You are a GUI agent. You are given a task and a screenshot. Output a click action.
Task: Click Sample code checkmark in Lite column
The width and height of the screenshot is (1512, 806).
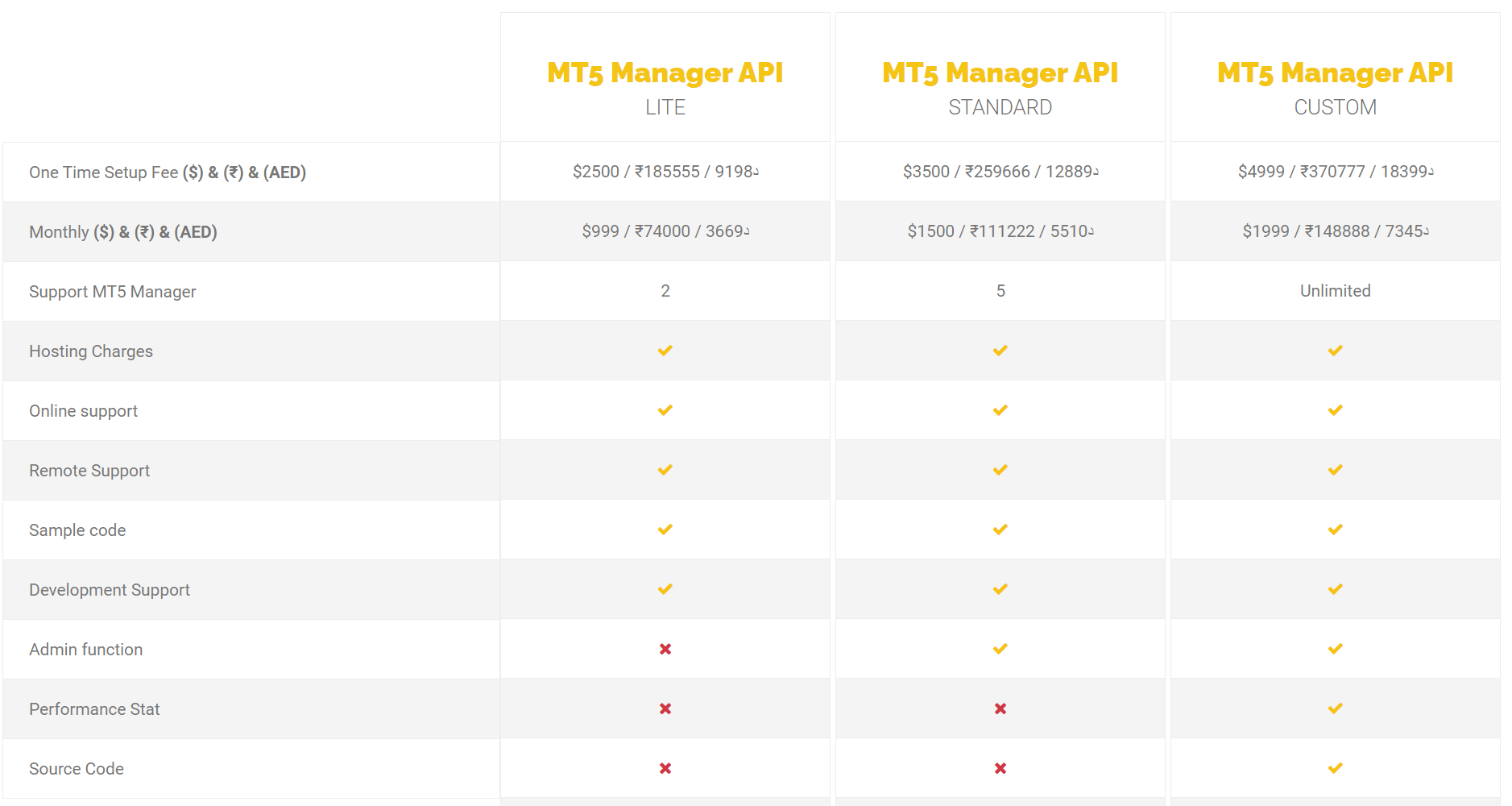pyautogui.click(x=665, y=530)
